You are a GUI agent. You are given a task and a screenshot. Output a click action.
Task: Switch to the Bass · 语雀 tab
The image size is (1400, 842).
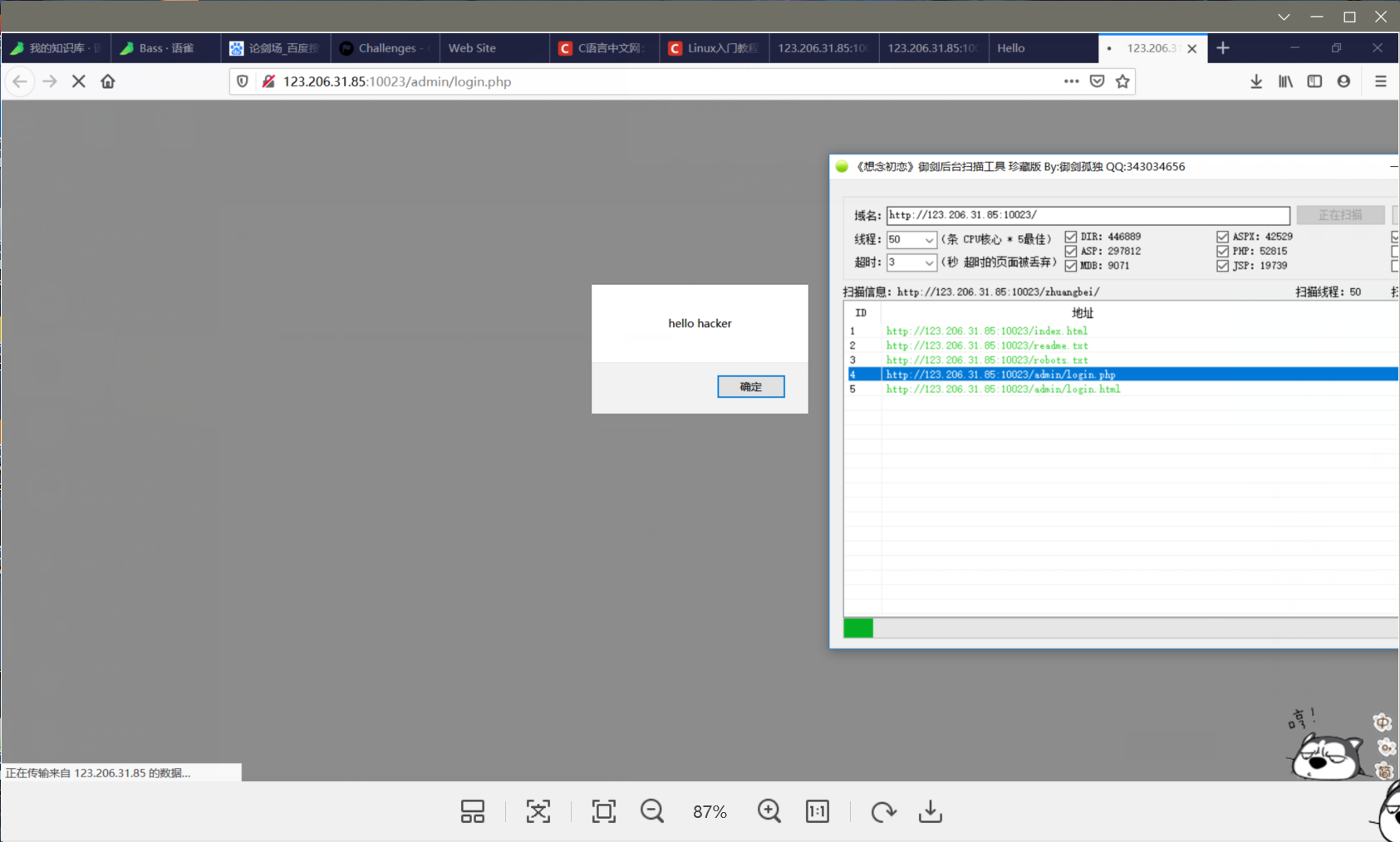(x=166, y=48)
